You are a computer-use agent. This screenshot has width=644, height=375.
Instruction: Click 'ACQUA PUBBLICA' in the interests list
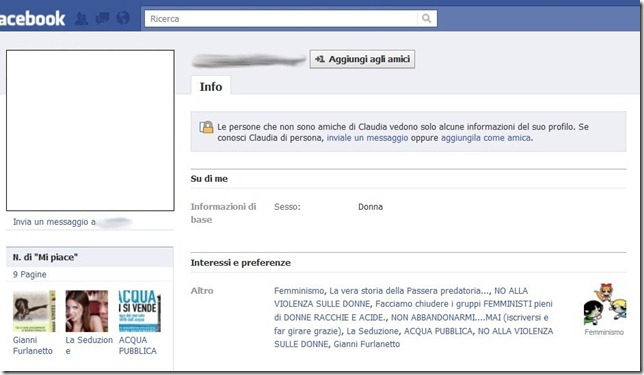438,331
